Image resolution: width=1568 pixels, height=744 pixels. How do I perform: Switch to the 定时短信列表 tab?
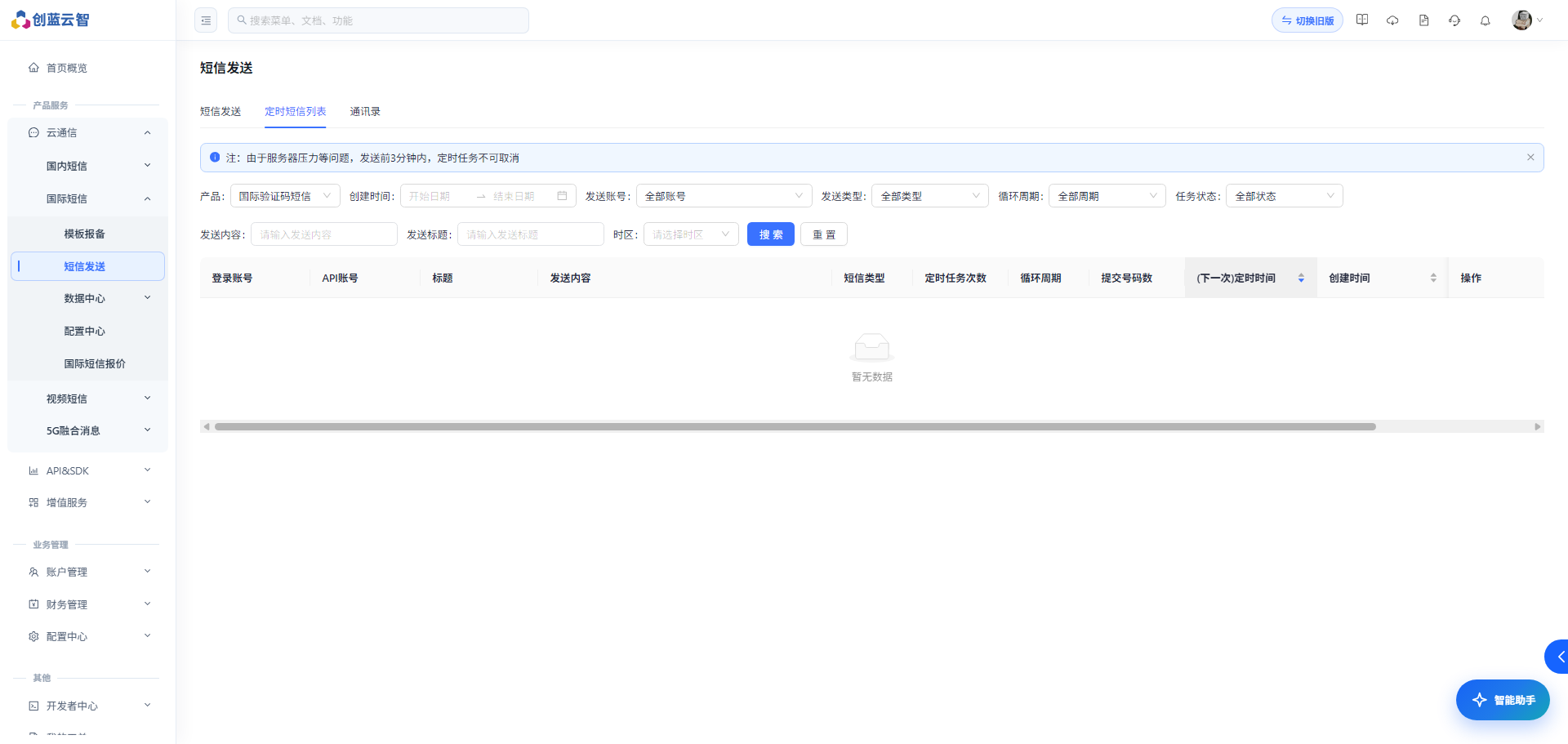tap(295, 111)
